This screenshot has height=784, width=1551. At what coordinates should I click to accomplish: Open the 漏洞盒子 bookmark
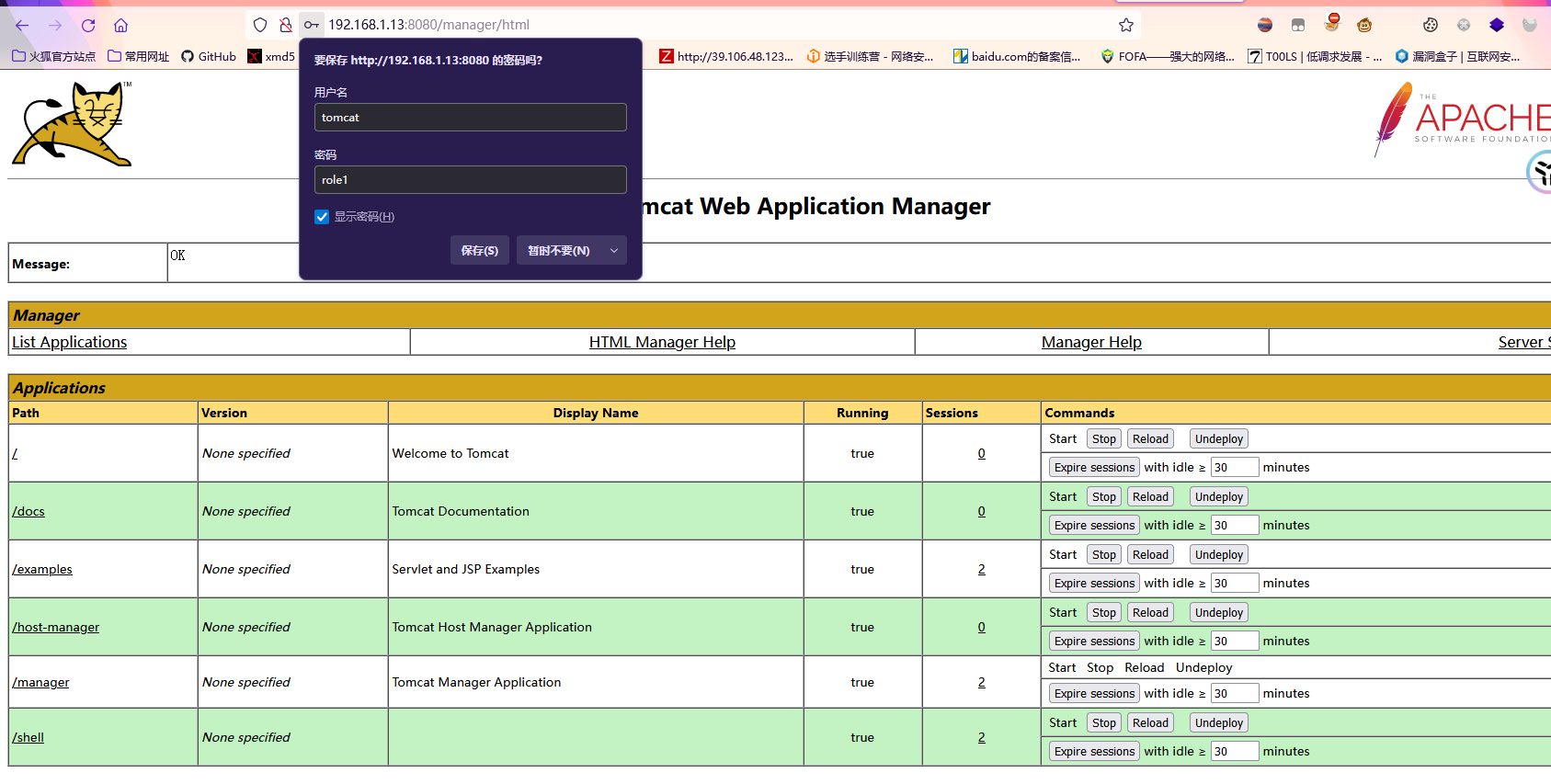(x=1457, y=56)
